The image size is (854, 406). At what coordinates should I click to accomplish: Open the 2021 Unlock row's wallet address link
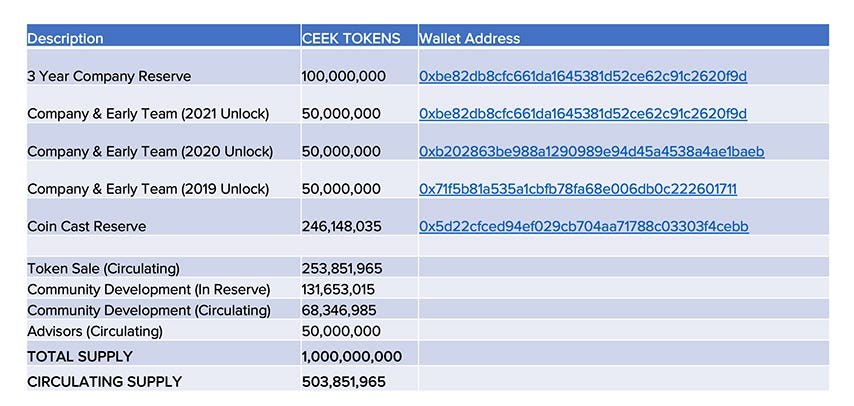click(x=583, y=114)
